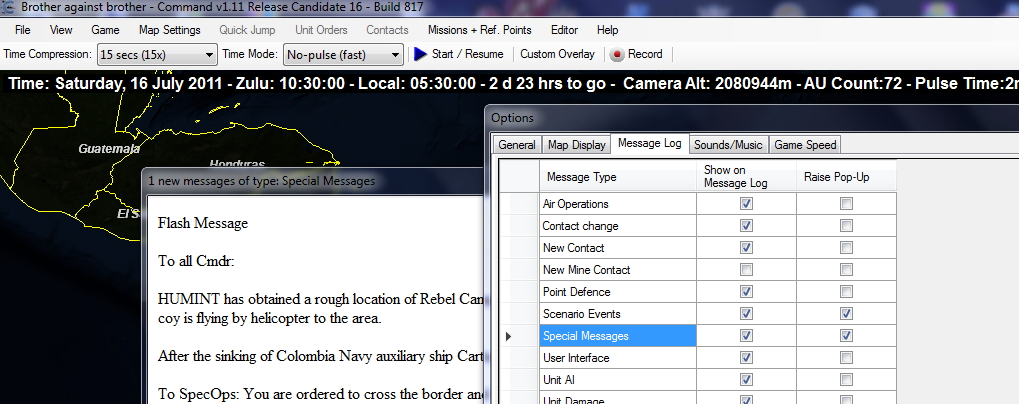This screenshot has width=1019, height=404.
Task: Select the Message Log tab
Action: [649, 144]
